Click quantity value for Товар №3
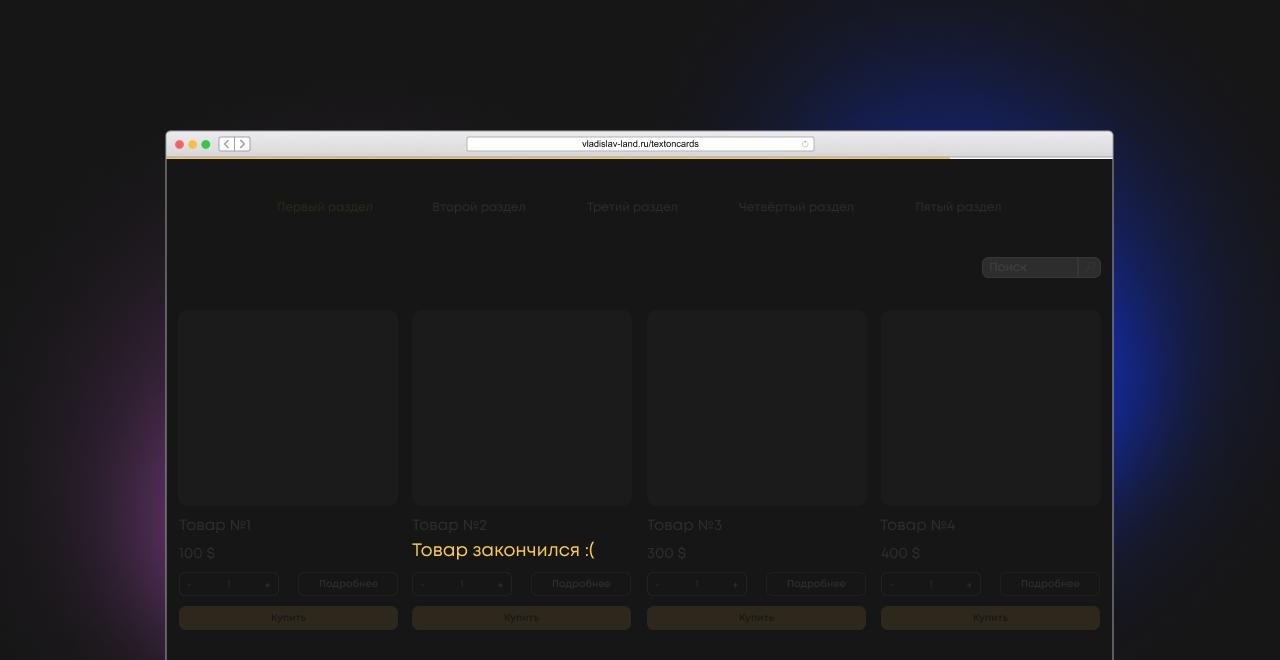 [697, 584]
